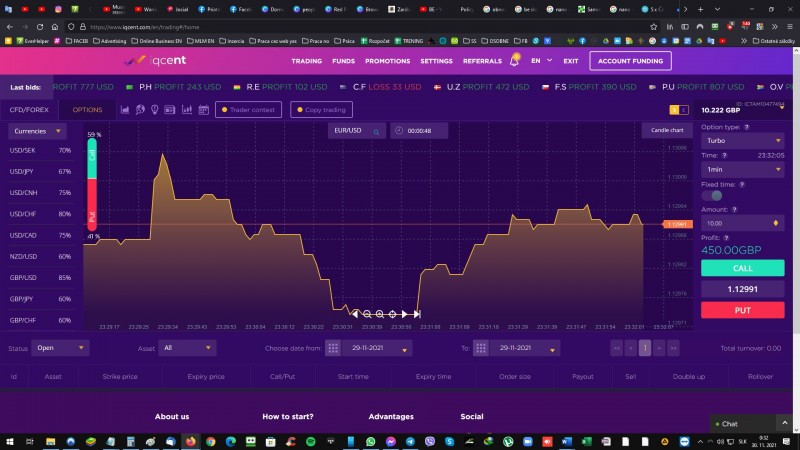Toggle the Fixed time switch

tap(712, 195)
